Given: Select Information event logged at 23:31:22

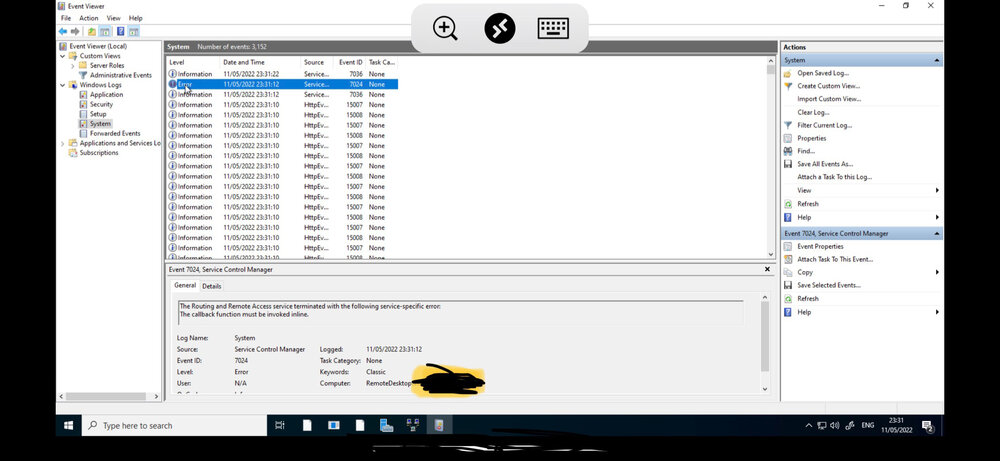Looking at the screenshot, I should pos(283,74).
